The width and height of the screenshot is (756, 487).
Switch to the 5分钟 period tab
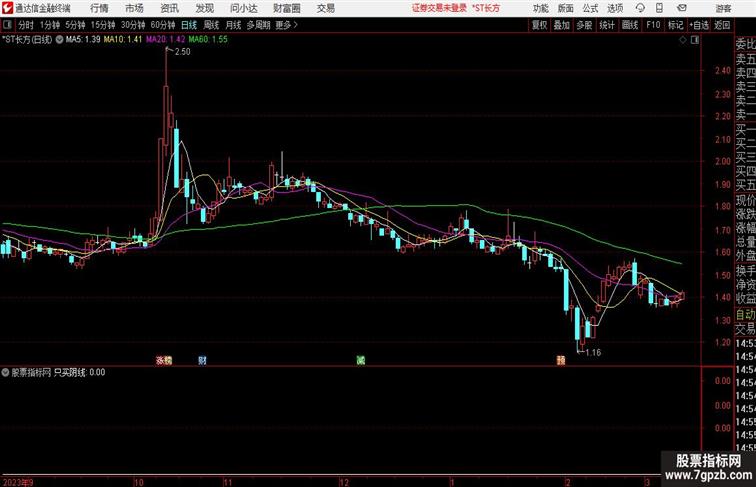(x=75, y=25)
